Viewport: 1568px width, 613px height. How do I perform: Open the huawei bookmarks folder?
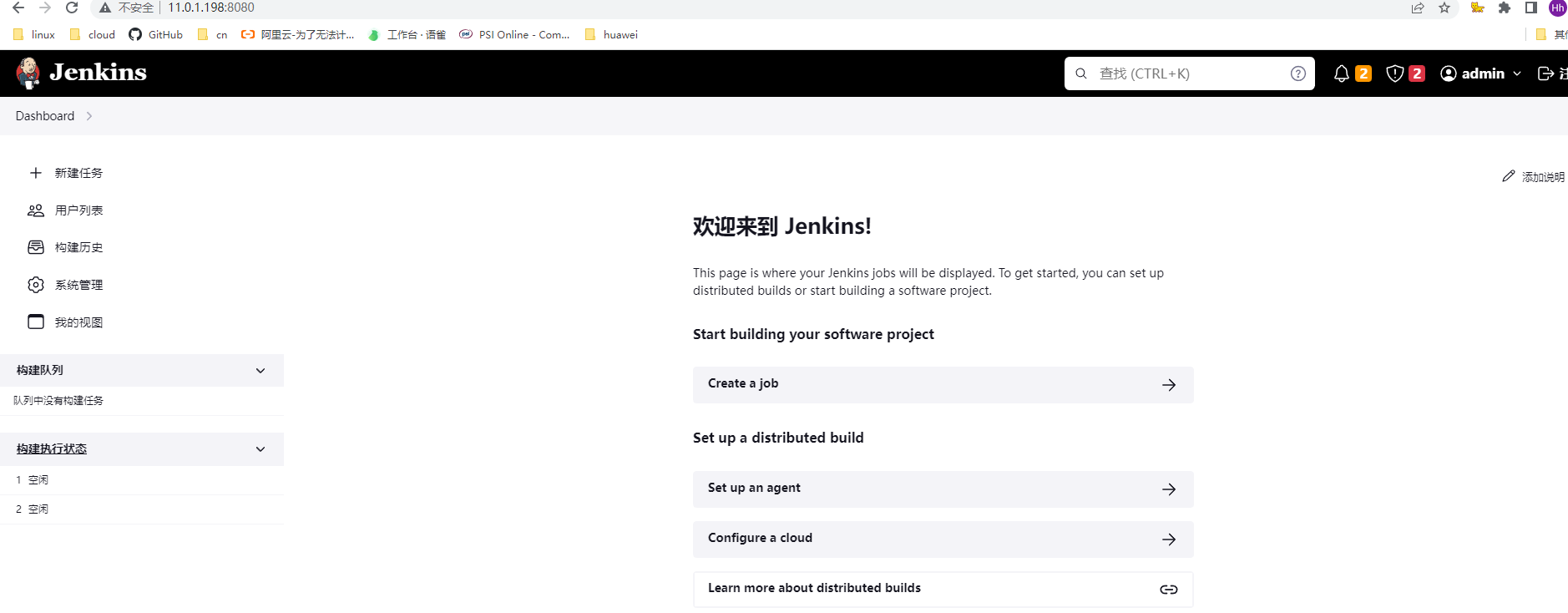[x=612, y=34]
